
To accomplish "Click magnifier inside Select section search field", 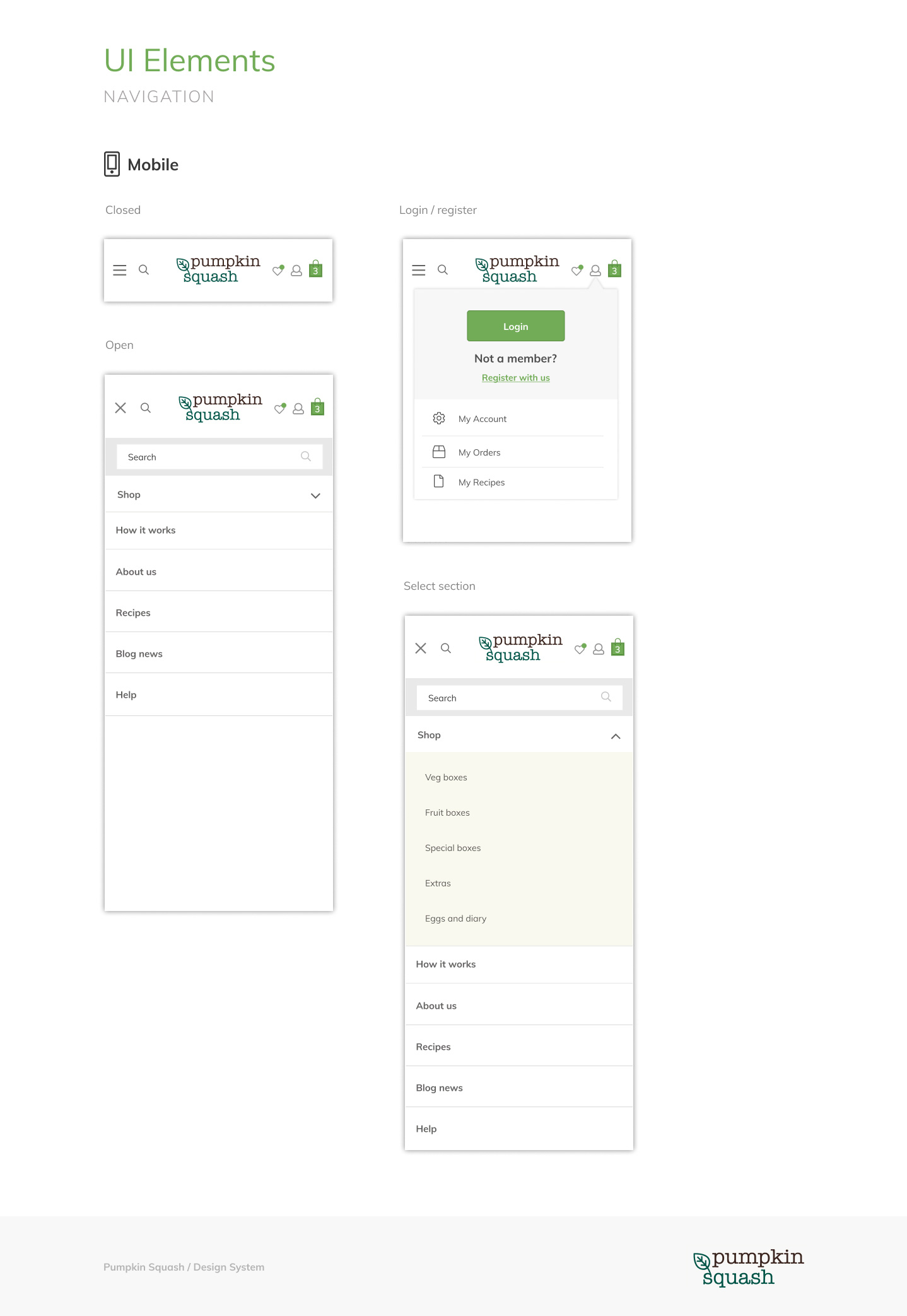I will 606,696.
